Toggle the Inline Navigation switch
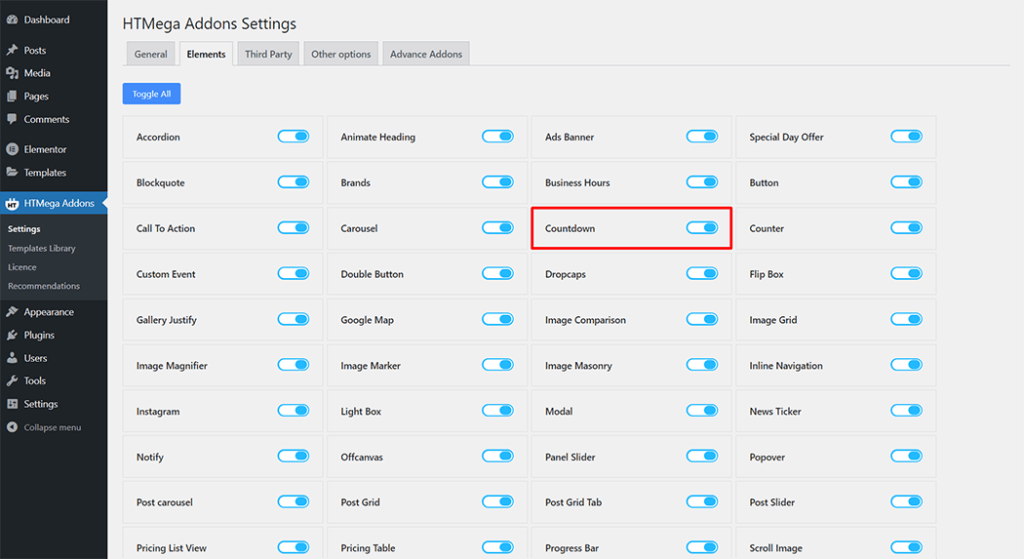This screenshot has height=559, width=1024. pos(906,365)
